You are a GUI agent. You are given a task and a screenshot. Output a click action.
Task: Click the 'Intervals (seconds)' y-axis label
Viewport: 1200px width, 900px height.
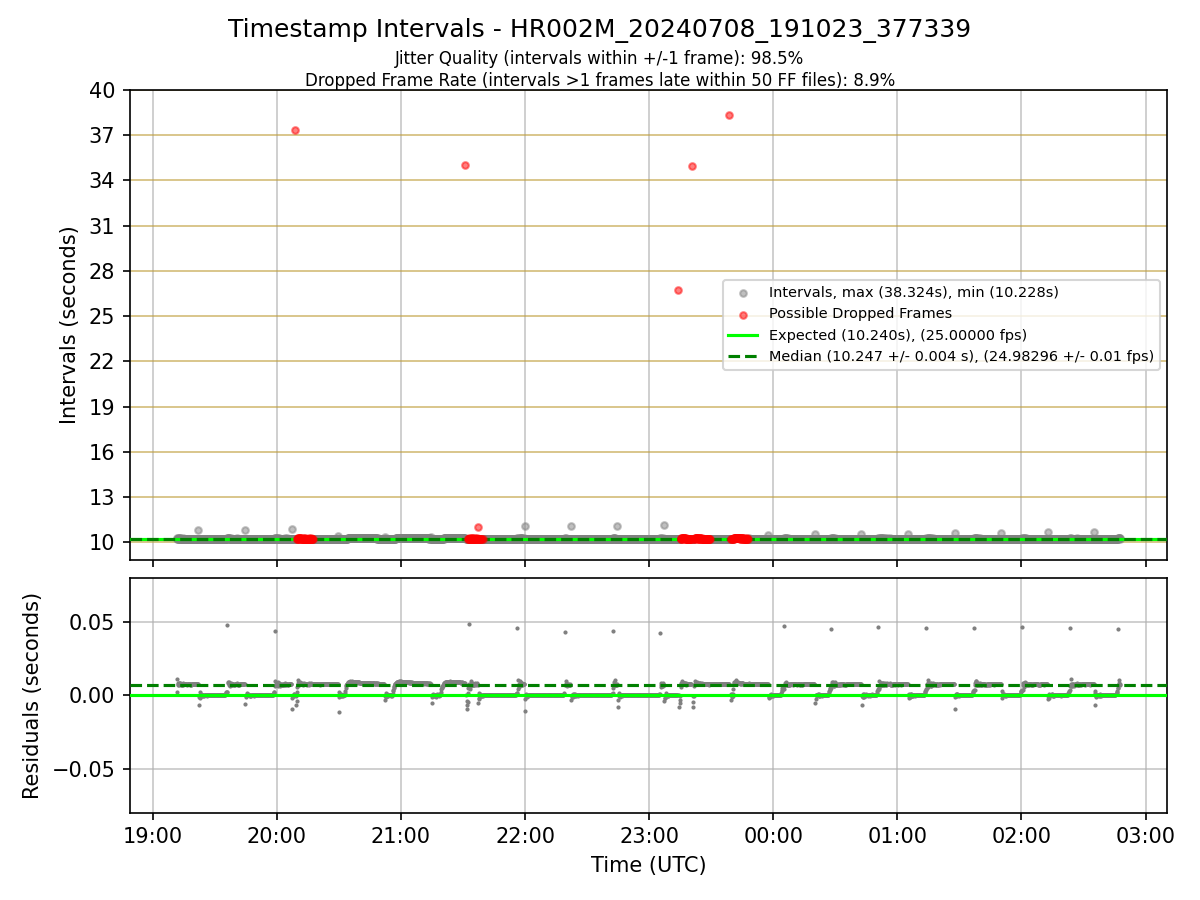(x=69, y=324)
